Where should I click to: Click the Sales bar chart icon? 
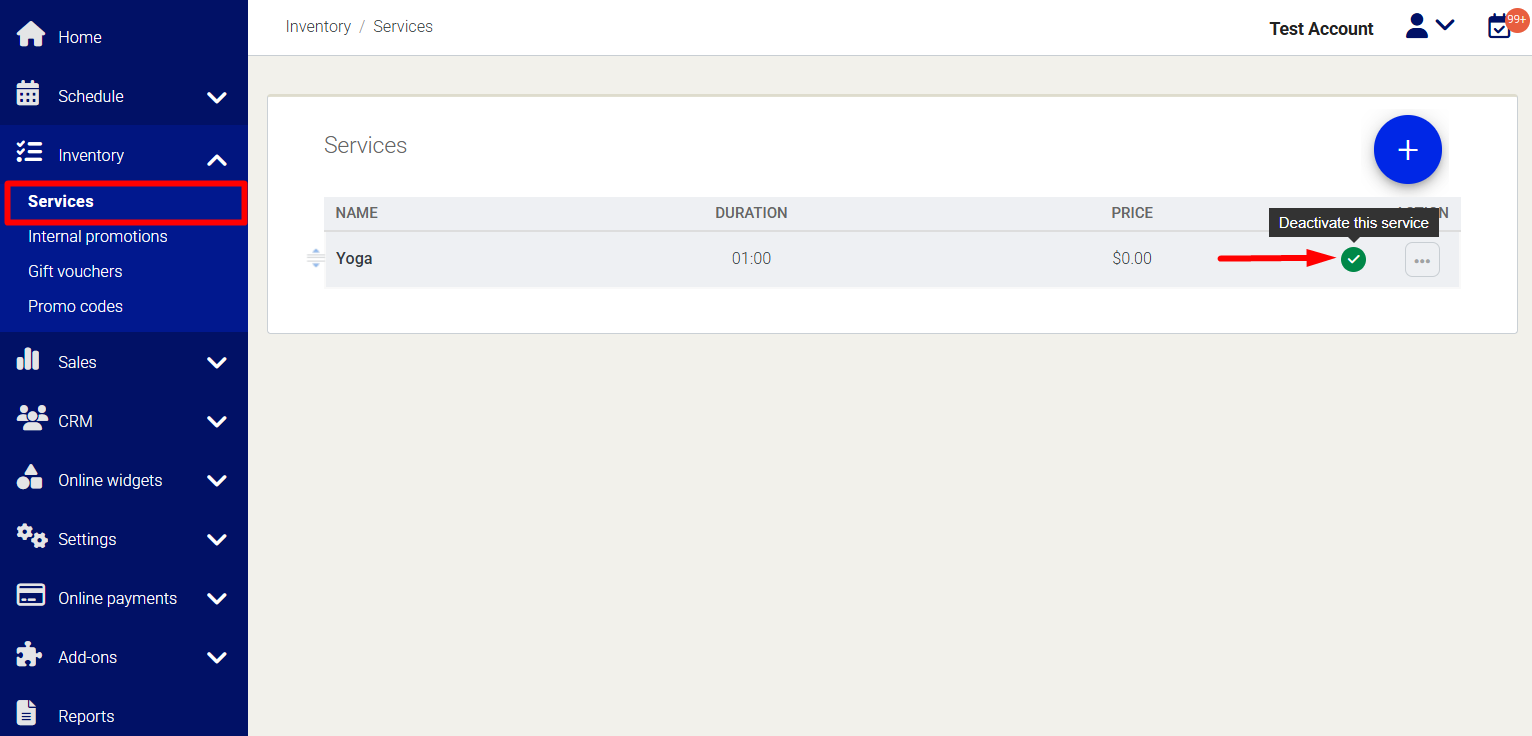coord(28,360)
